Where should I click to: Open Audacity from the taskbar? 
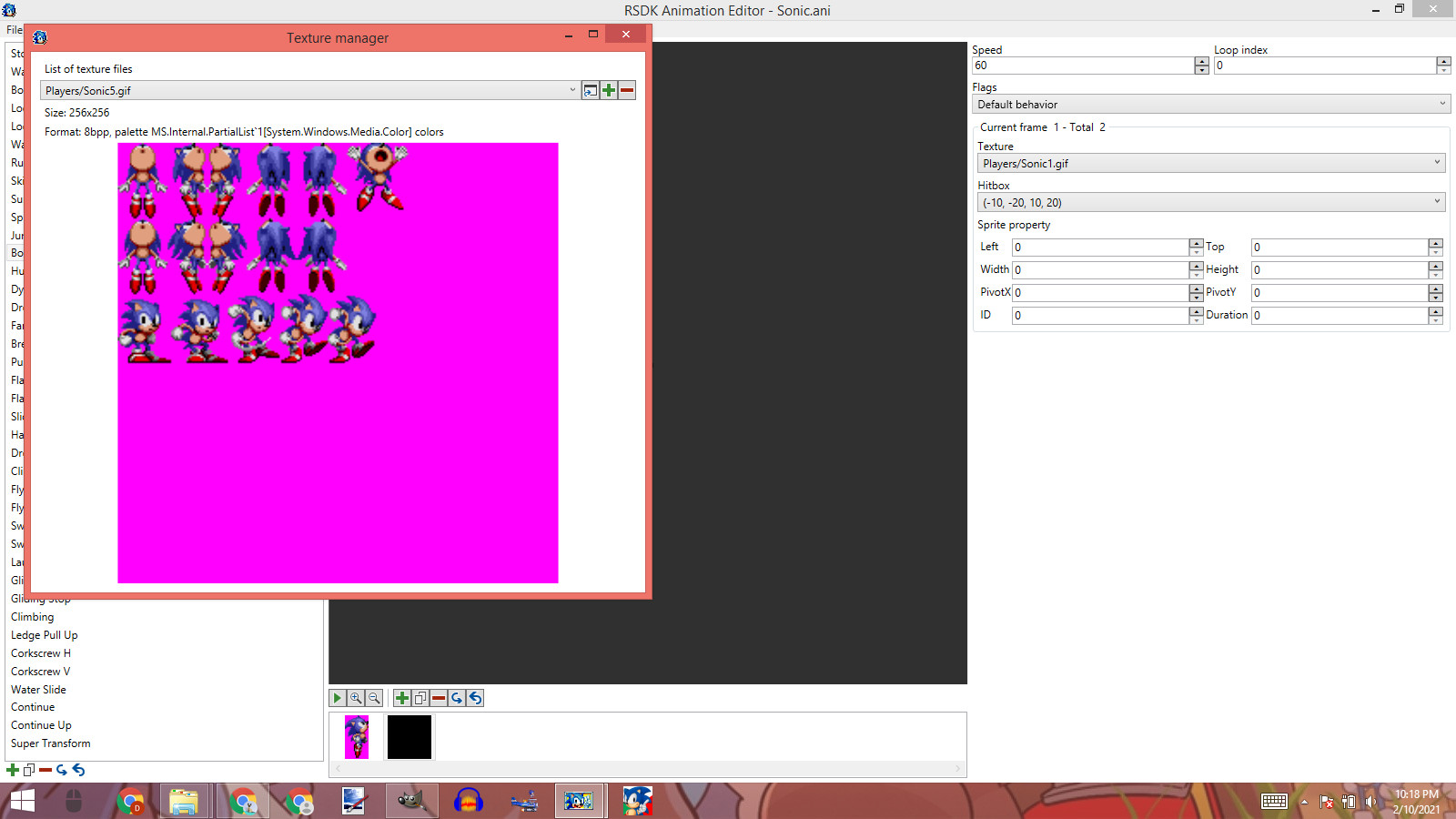click(469, 801)
